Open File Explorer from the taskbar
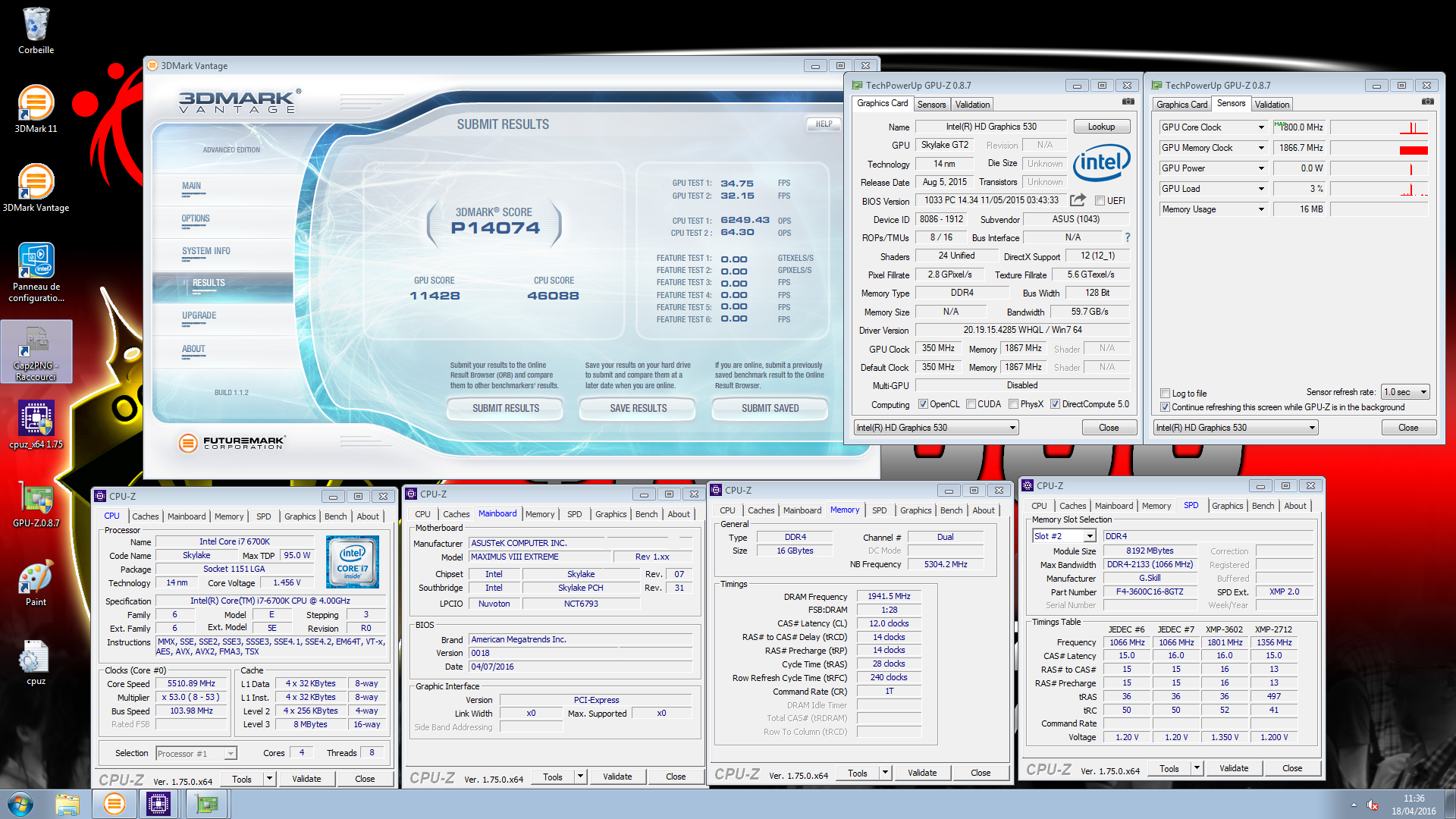 (67, 804)
